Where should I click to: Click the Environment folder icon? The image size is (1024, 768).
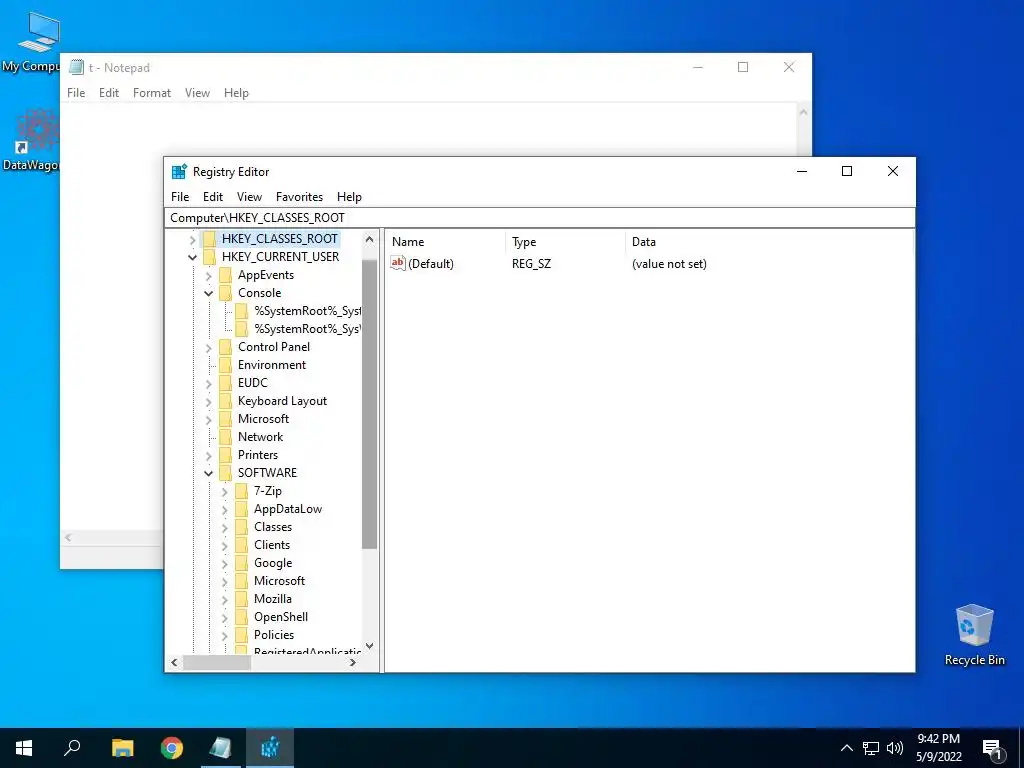click(225, 365)
